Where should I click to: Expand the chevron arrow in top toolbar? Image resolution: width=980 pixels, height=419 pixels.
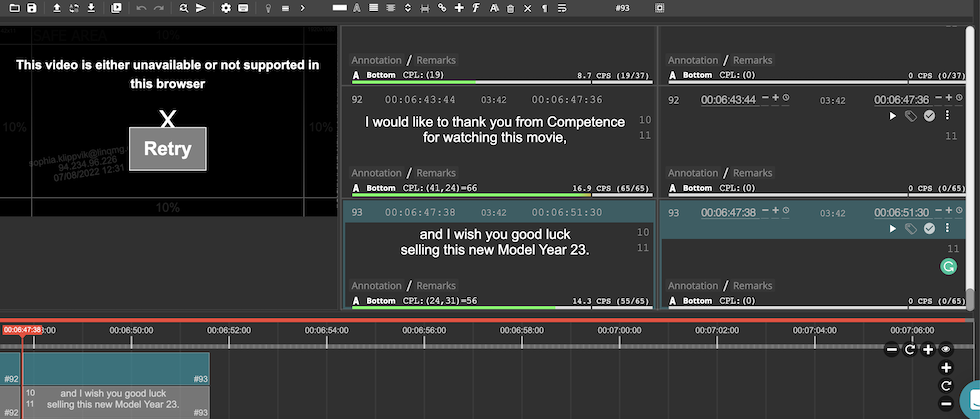coord(303,8)
